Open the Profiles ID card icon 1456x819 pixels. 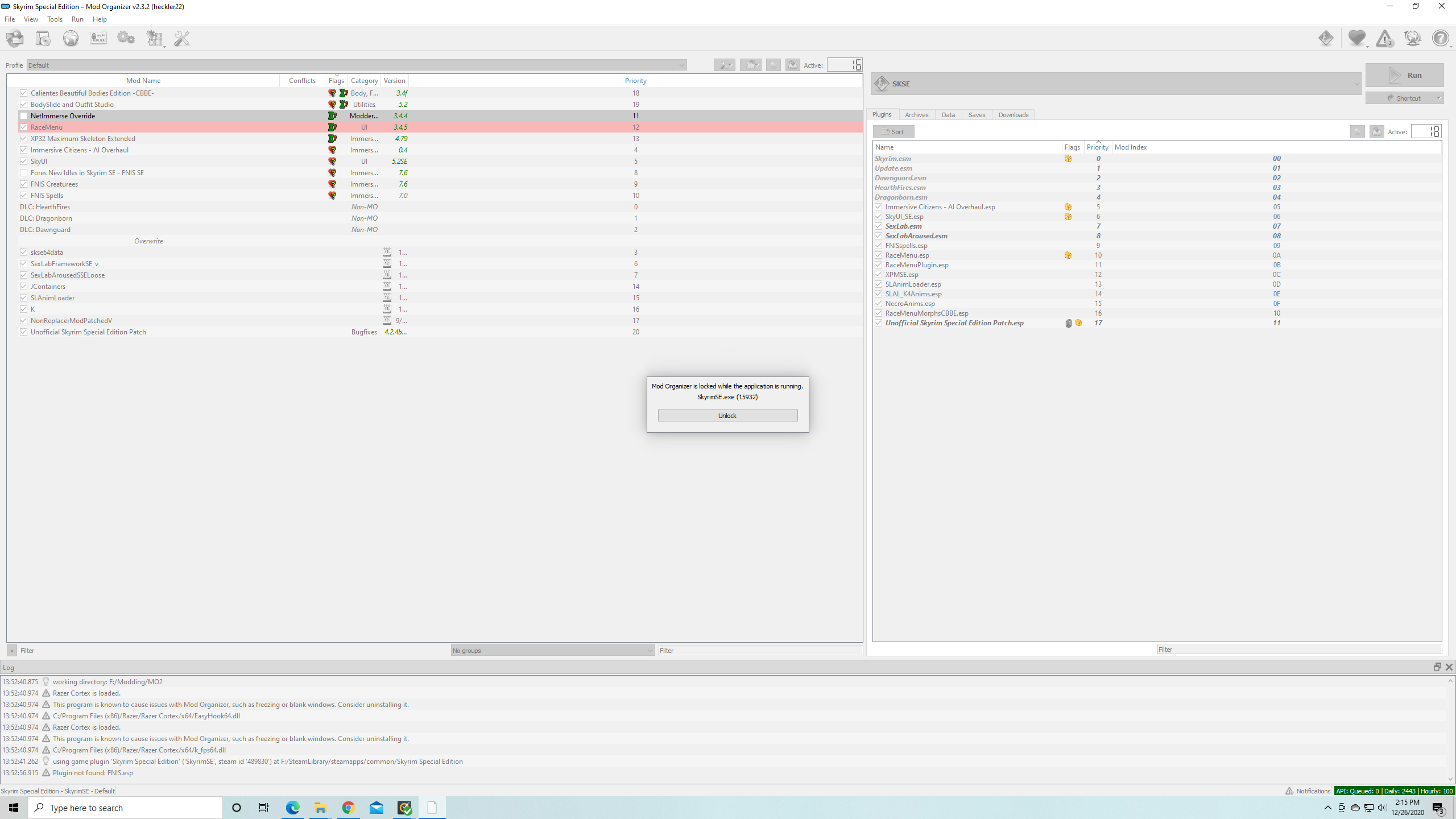[x=98, y=39]
